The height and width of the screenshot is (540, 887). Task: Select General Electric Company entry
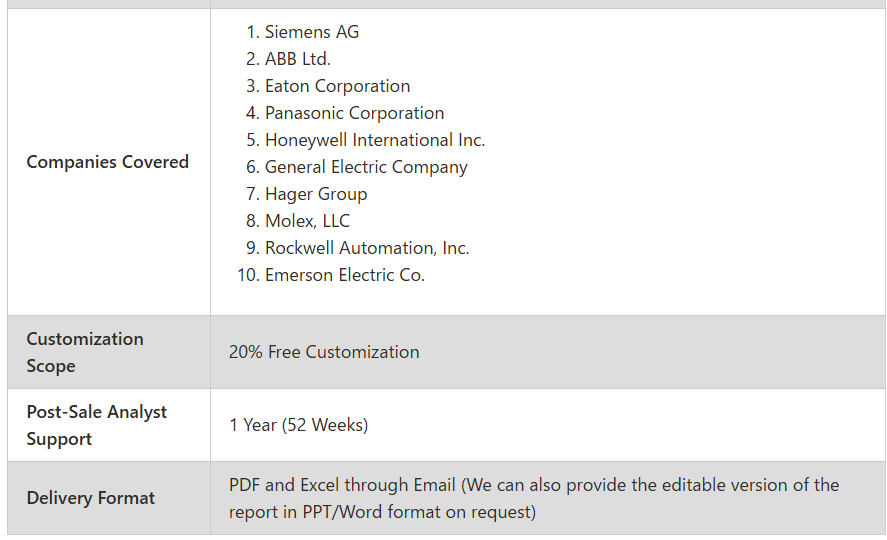tap(366, 167)
